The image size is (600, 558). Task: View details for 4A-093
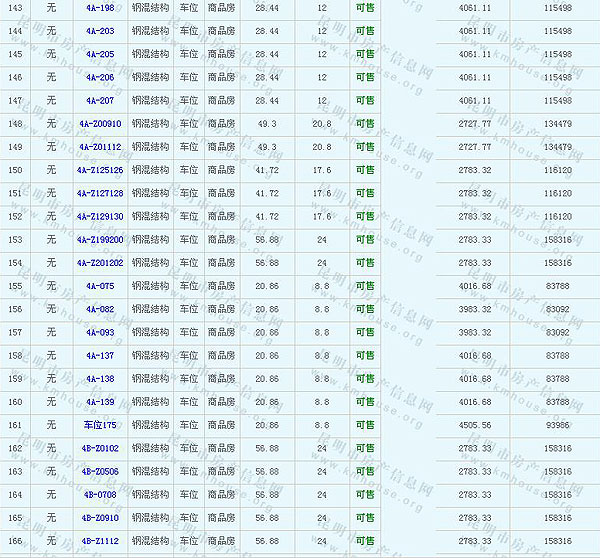pos(100,332)
